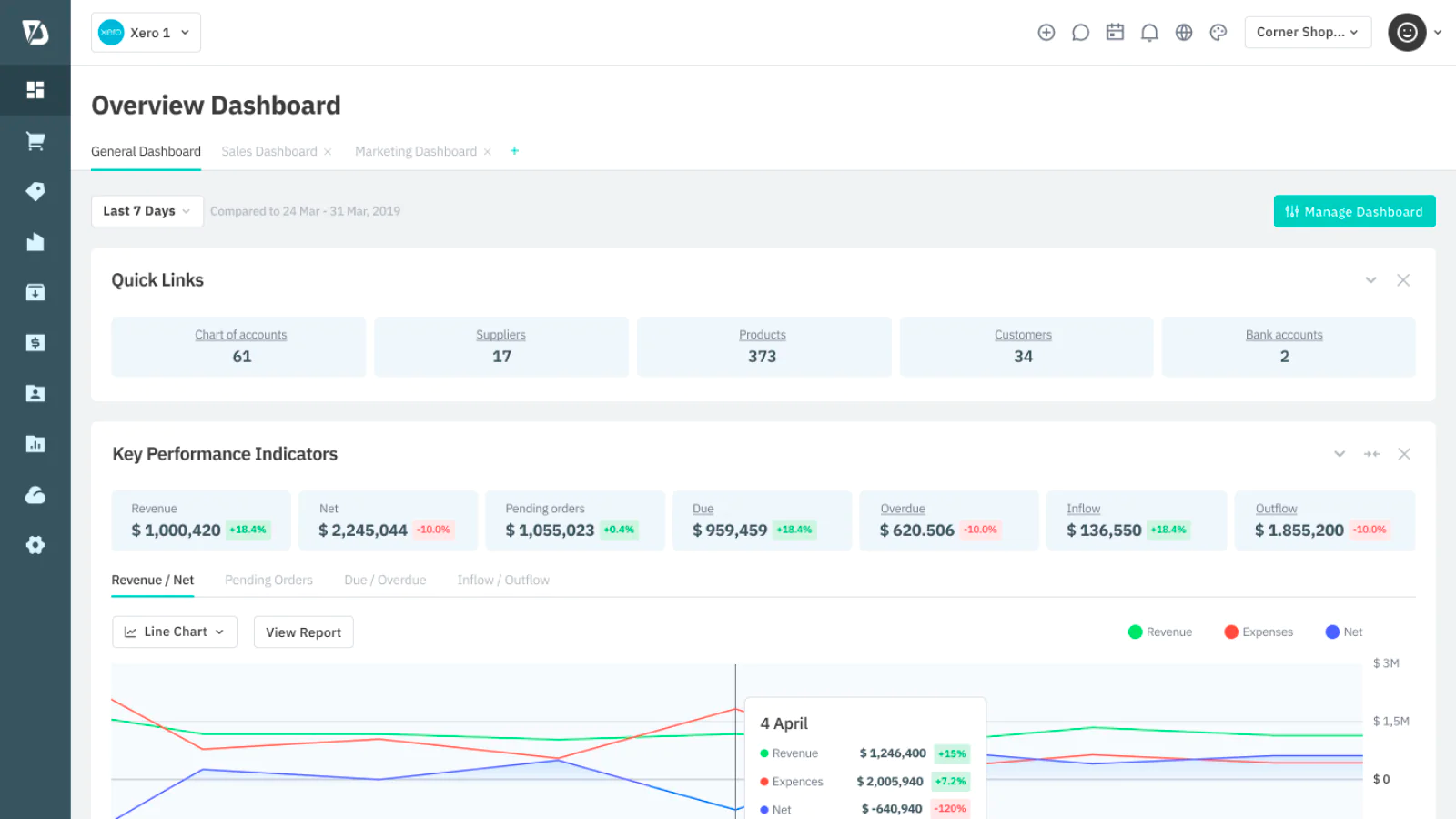Select the Inflow / Outflow tab

click(x=502, y=580)
